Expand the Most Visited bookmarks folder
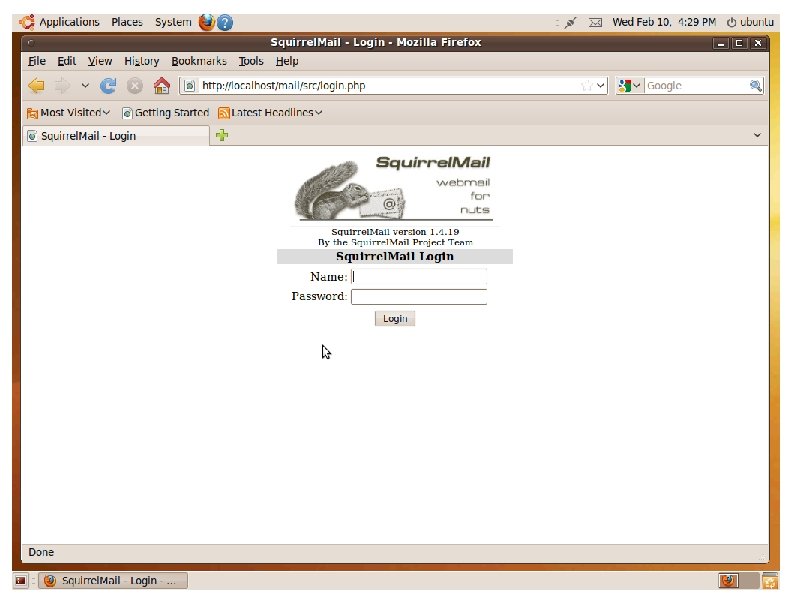 (x=68, y=112)
